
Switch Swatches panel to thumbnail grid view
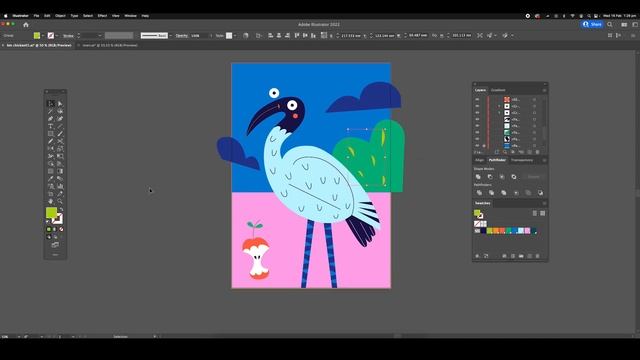[x=542, y=213]
